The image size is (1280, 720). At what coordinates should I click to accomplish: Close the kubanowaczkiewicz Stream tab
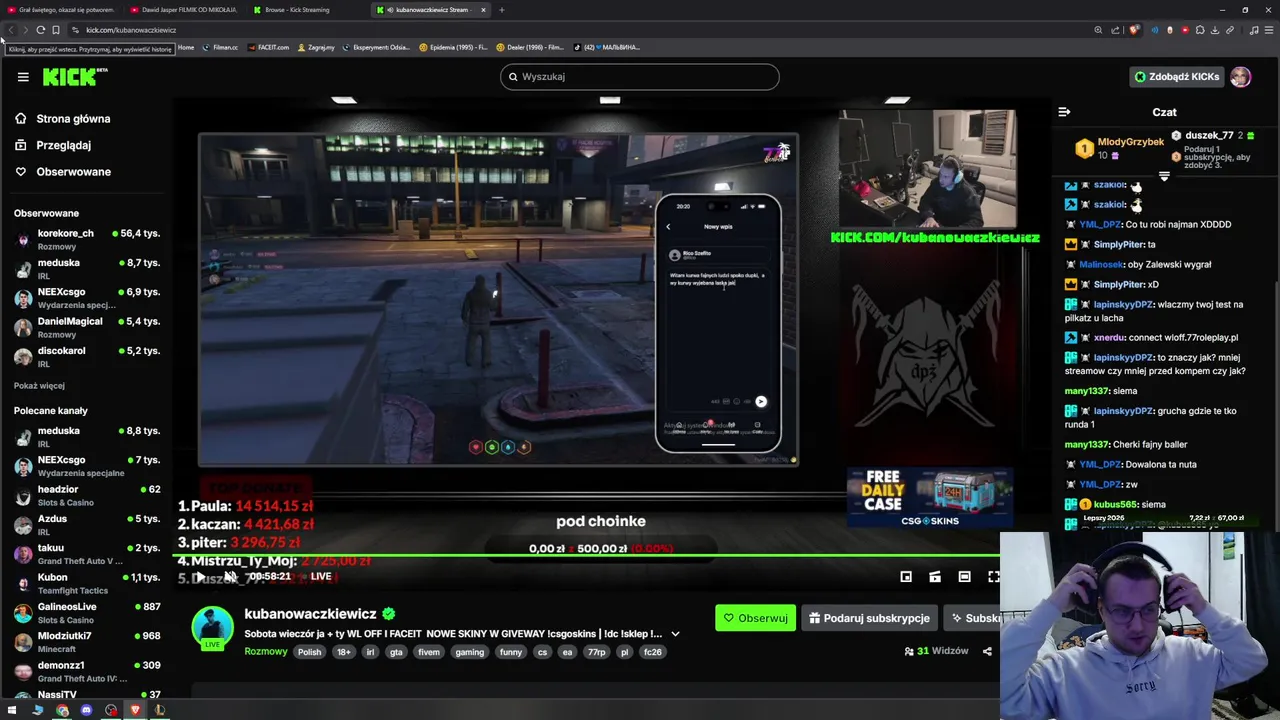483,10
